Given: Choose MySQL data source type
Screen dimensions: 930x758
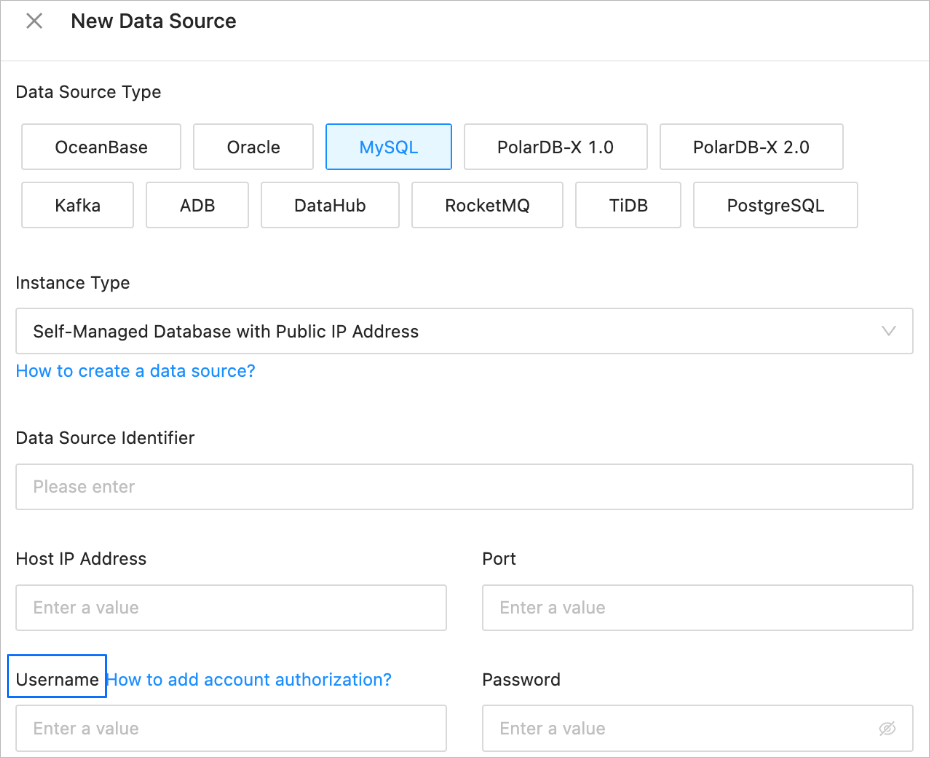Looking at the screenshot, I should (388, 147).
